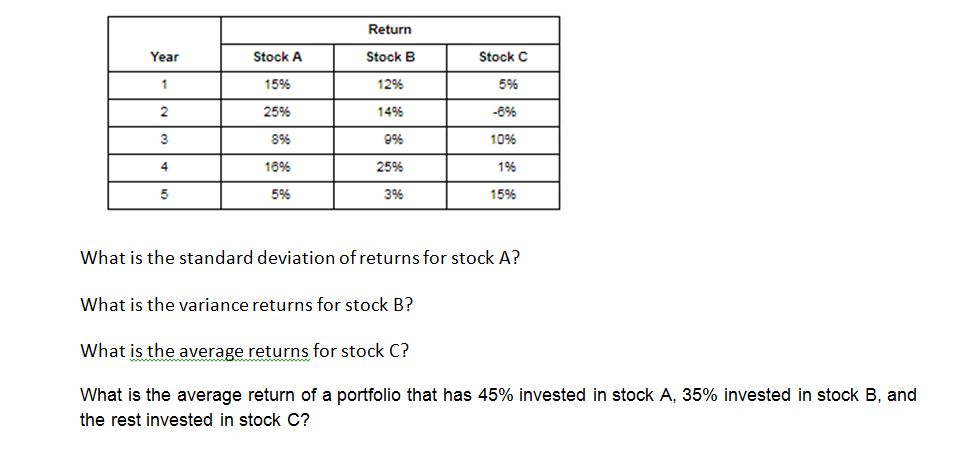Click the Year 3 row label
Image resolution: width=969 pixels, height=452 pixels.
pyautogui.click(x=164, y=140)
